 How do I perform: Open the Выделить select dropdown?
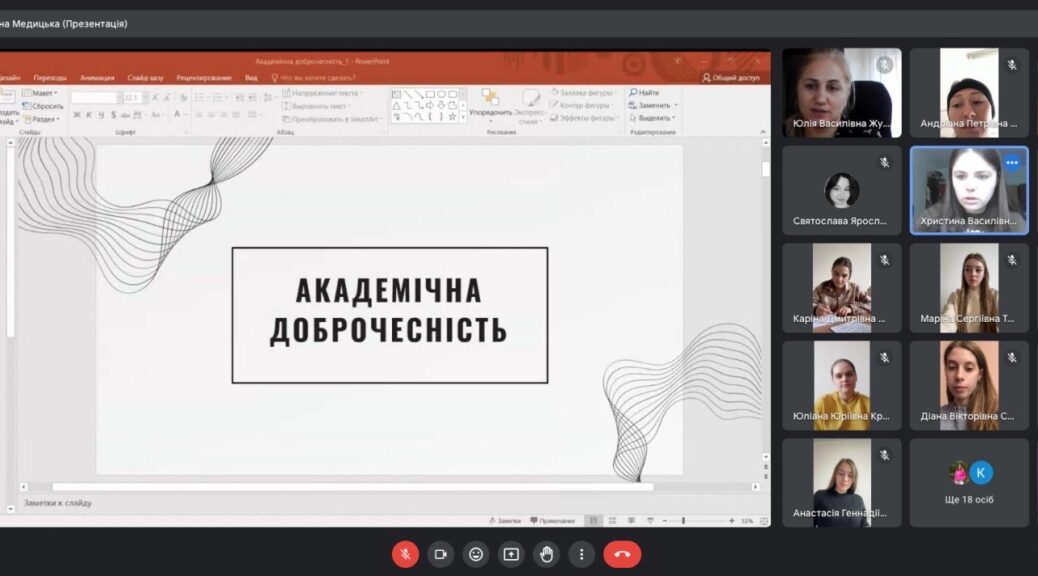click(652, 118)
